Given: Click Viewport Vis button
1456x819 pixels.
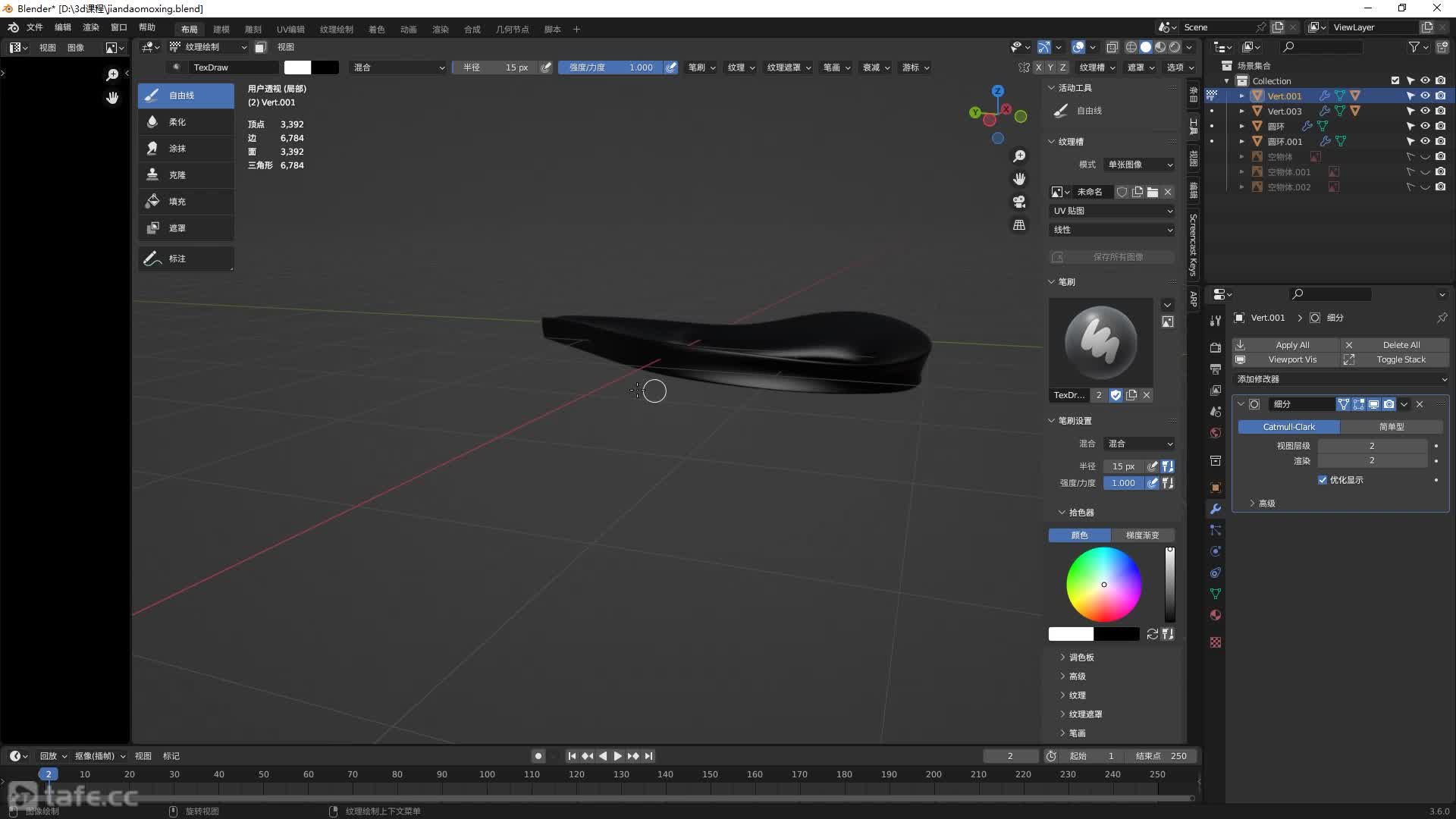Looking at the screenshot, I should click(x=1286, y=360).
